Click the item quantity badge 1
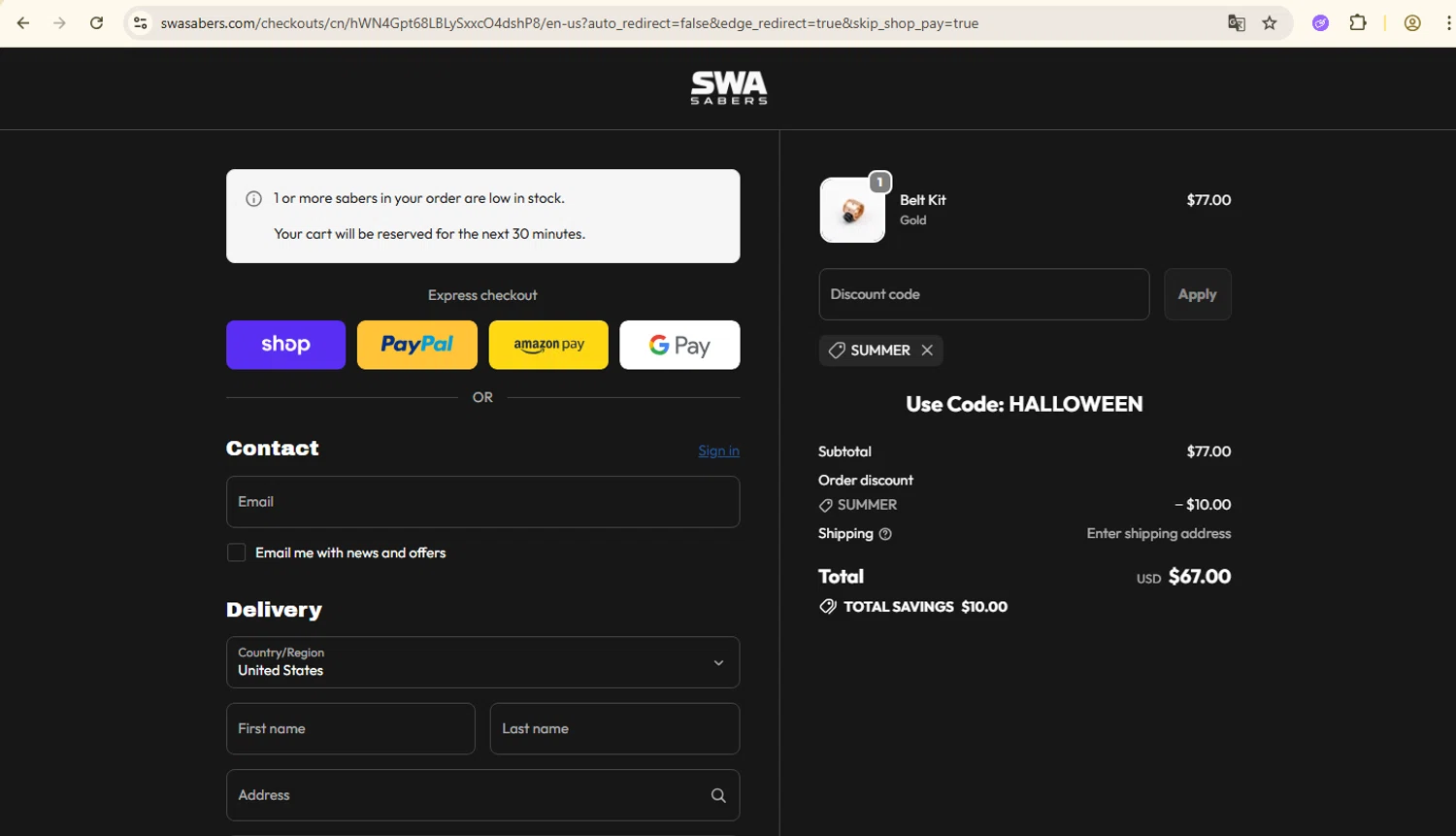The height and width of the screenshot is (836, 1456). [x=879, y=183]
